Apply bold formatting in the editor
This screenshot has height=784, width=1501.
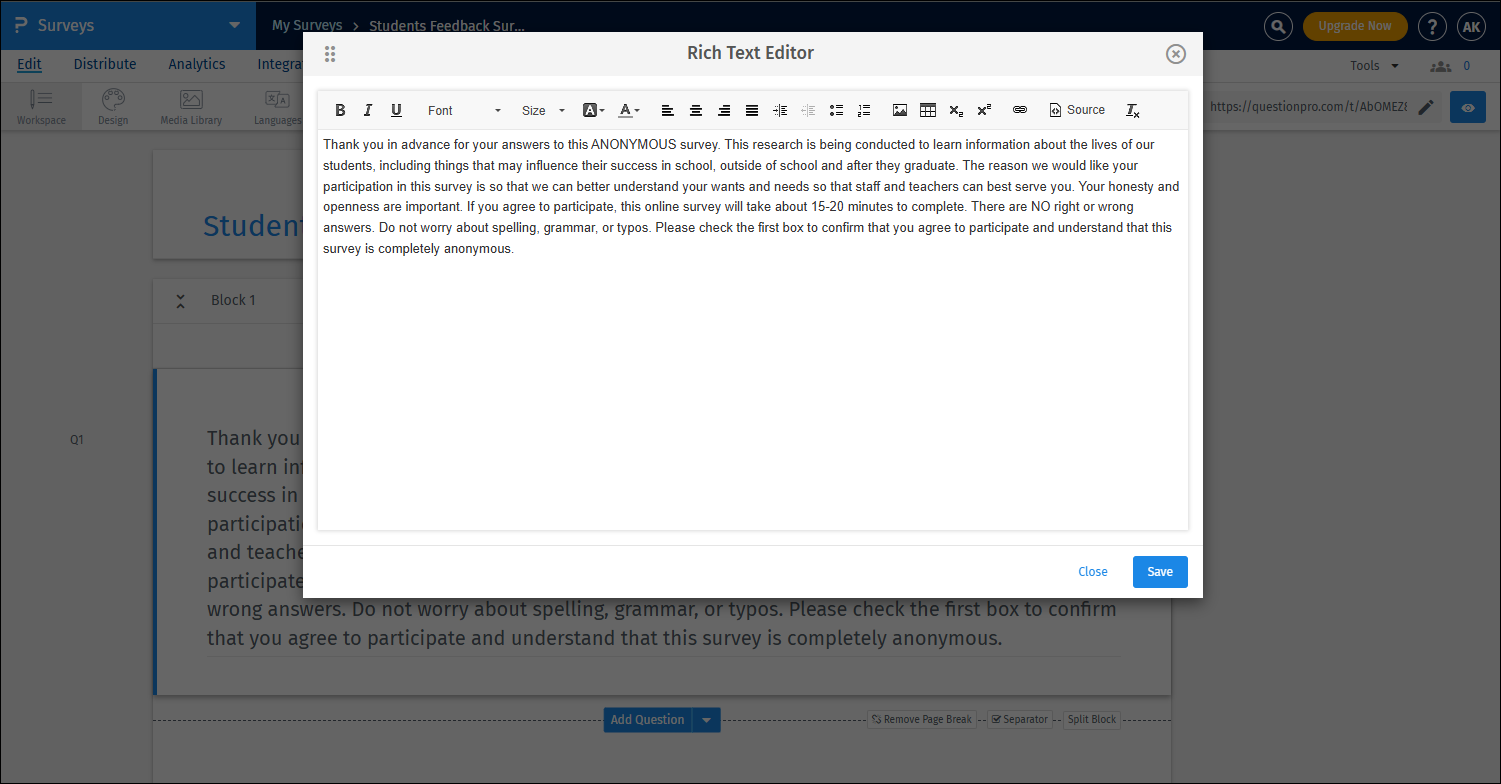(340, 110)
